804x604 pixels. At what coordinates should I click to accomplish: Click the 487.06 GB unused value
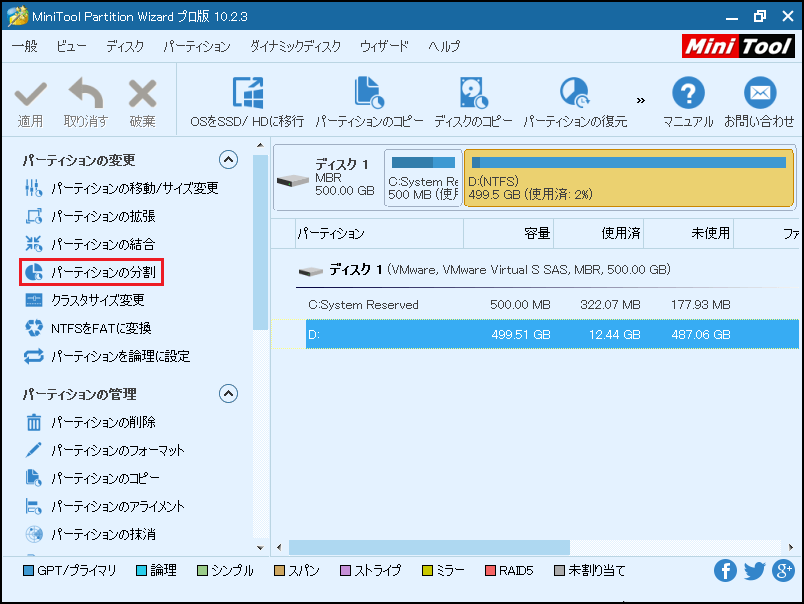(701, 334)
